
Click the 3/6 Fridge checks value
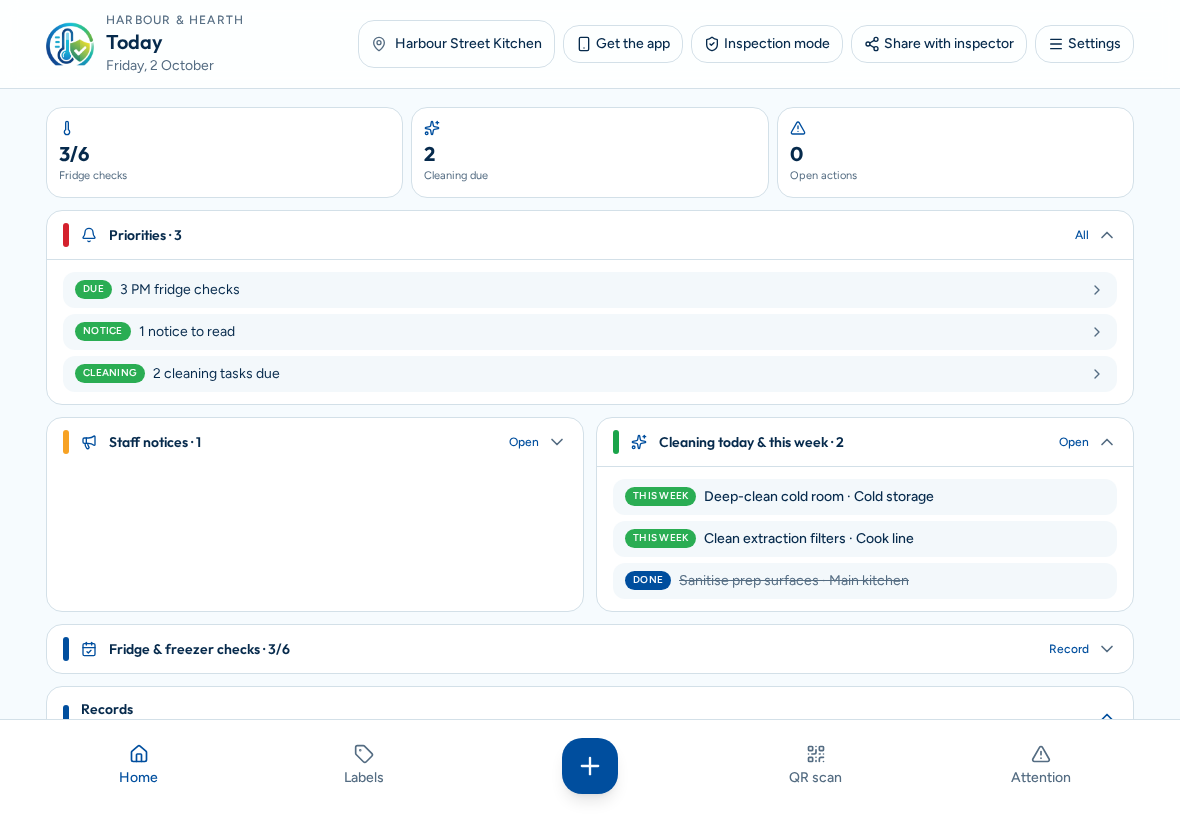pyautogui.click(x=75, y=154)
